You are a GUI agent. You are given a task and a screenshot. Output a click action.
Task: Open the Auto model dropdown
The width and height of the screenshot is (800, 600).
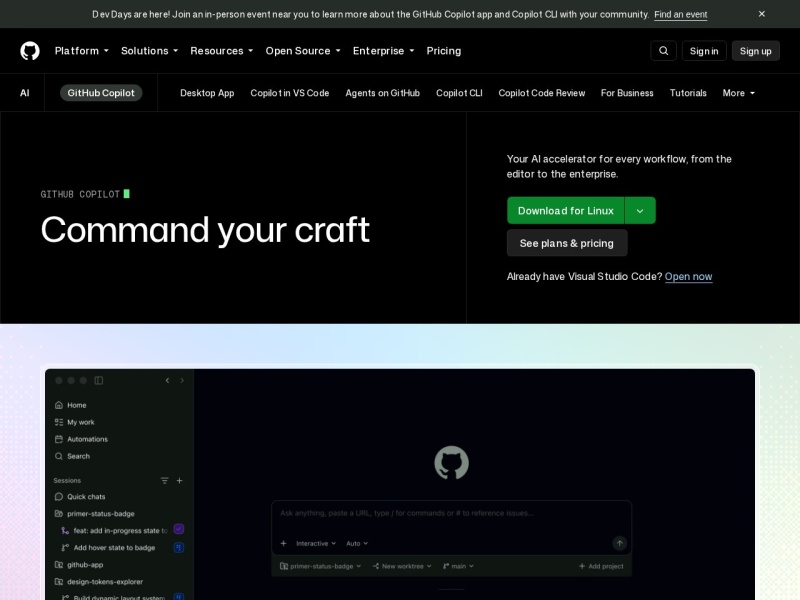tap(357, 543)
